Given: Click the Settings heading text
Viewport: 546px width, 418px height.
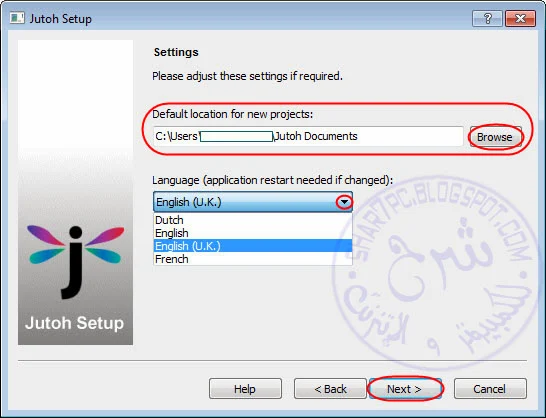Looking at the screenshot, I should click(x=176, y=52).
